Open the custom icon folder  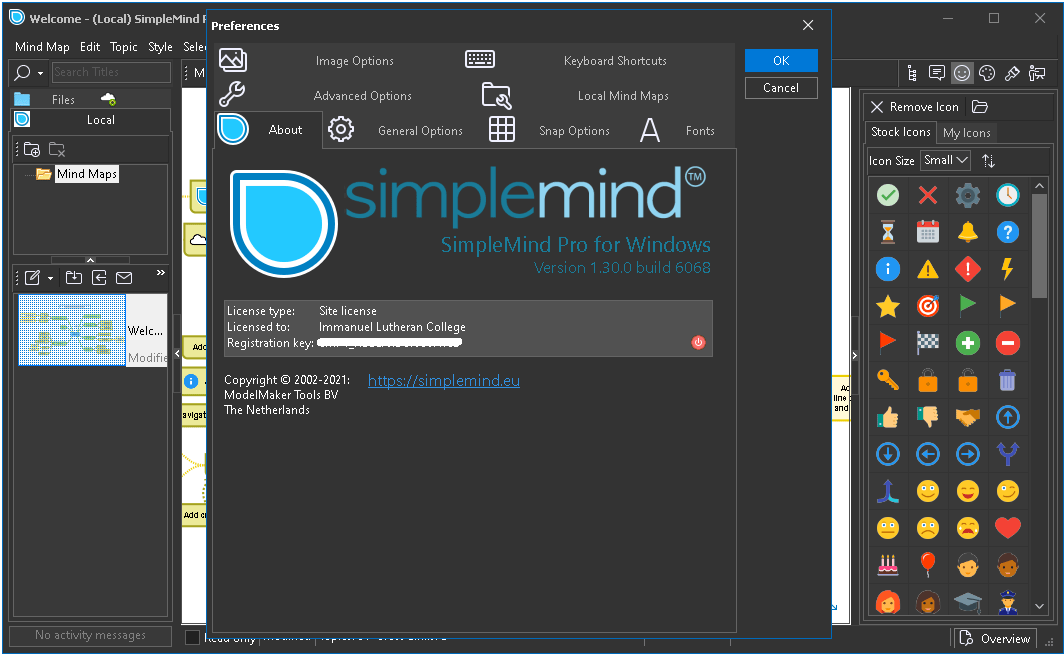click(979, 107)
